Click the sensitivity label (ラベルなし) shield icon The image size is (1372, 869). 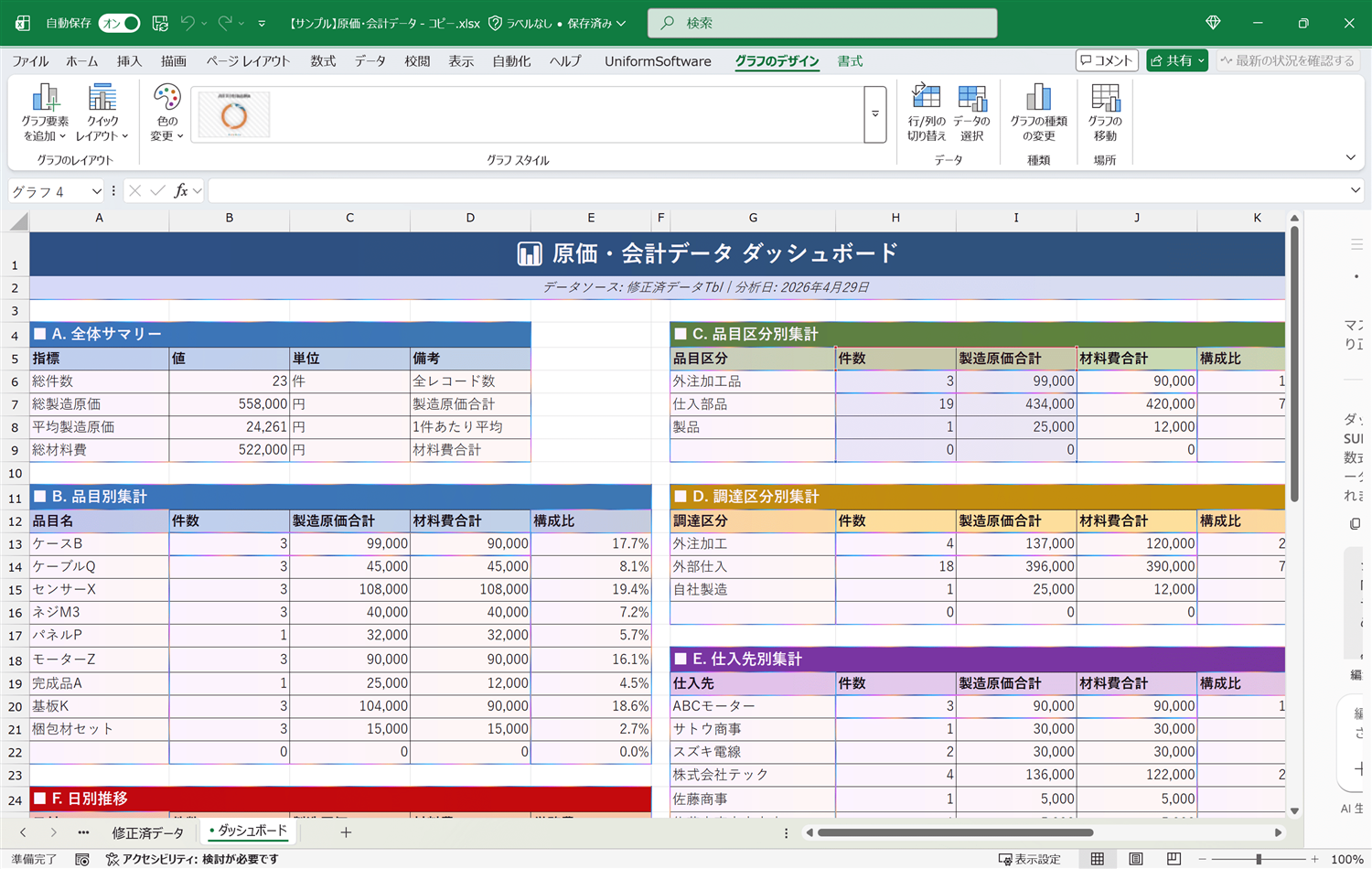coord(495,23)
